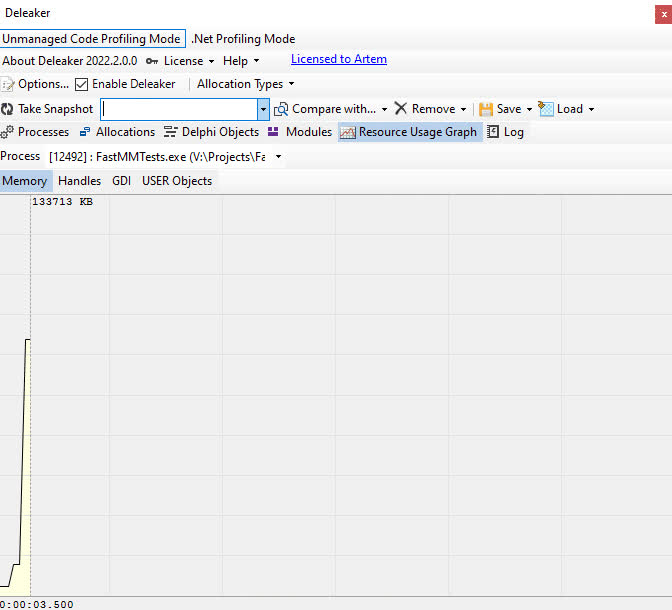Open the Log view
The height and width of the screenshot is (610, 672).
click(514, 132)
